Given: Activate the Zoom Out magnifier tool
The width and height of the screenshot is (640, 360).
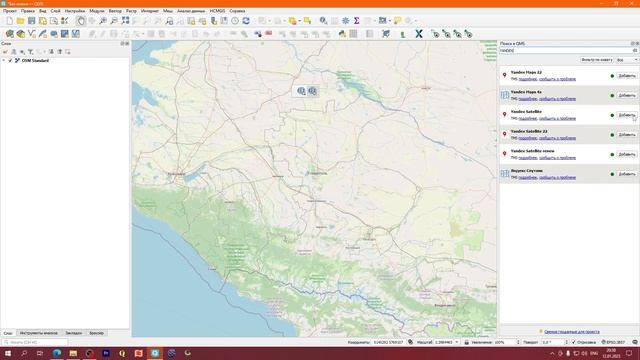Looking at the screenshot, I should pos(114,21).
